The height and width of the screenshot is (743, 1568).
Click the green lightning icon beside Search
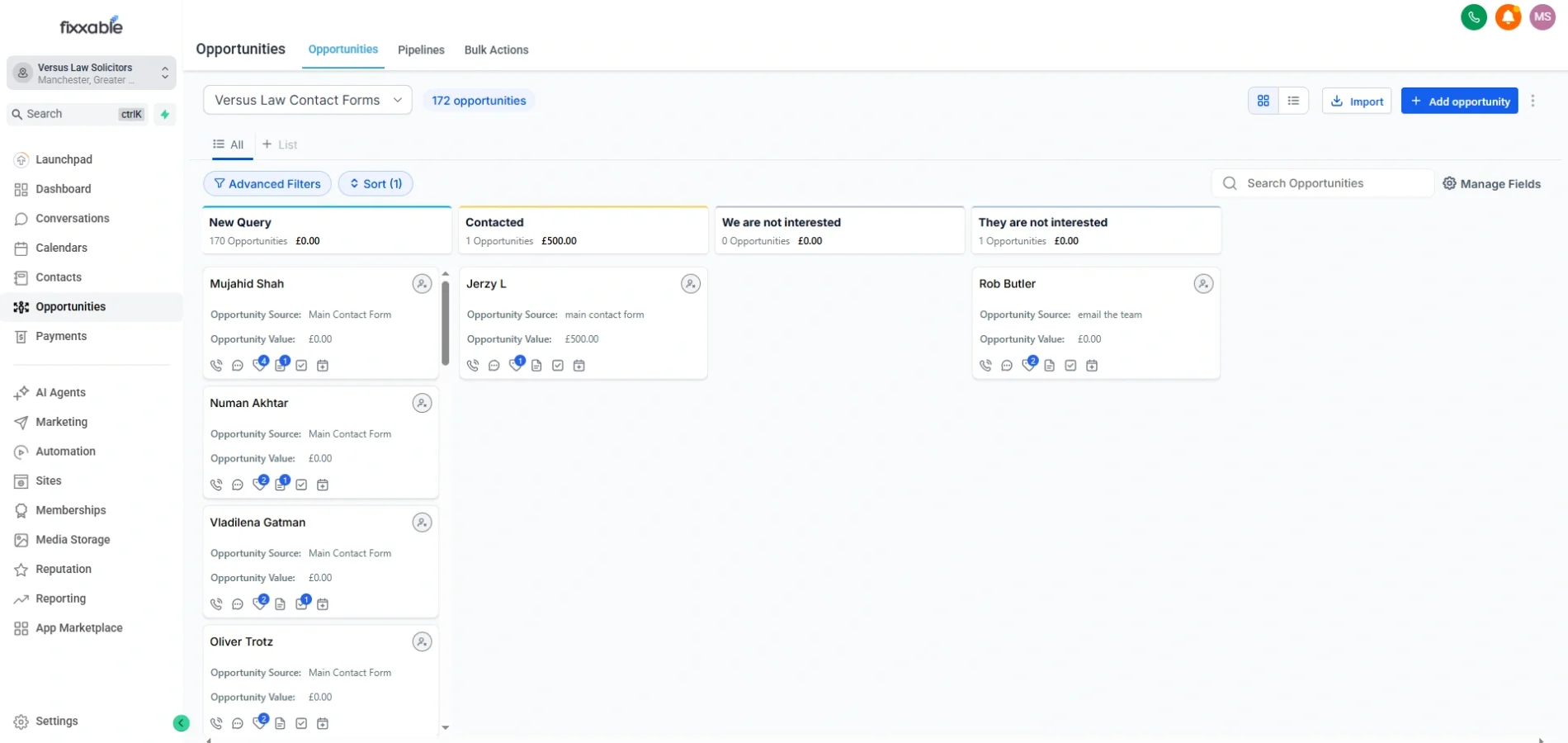pos(164,114)
